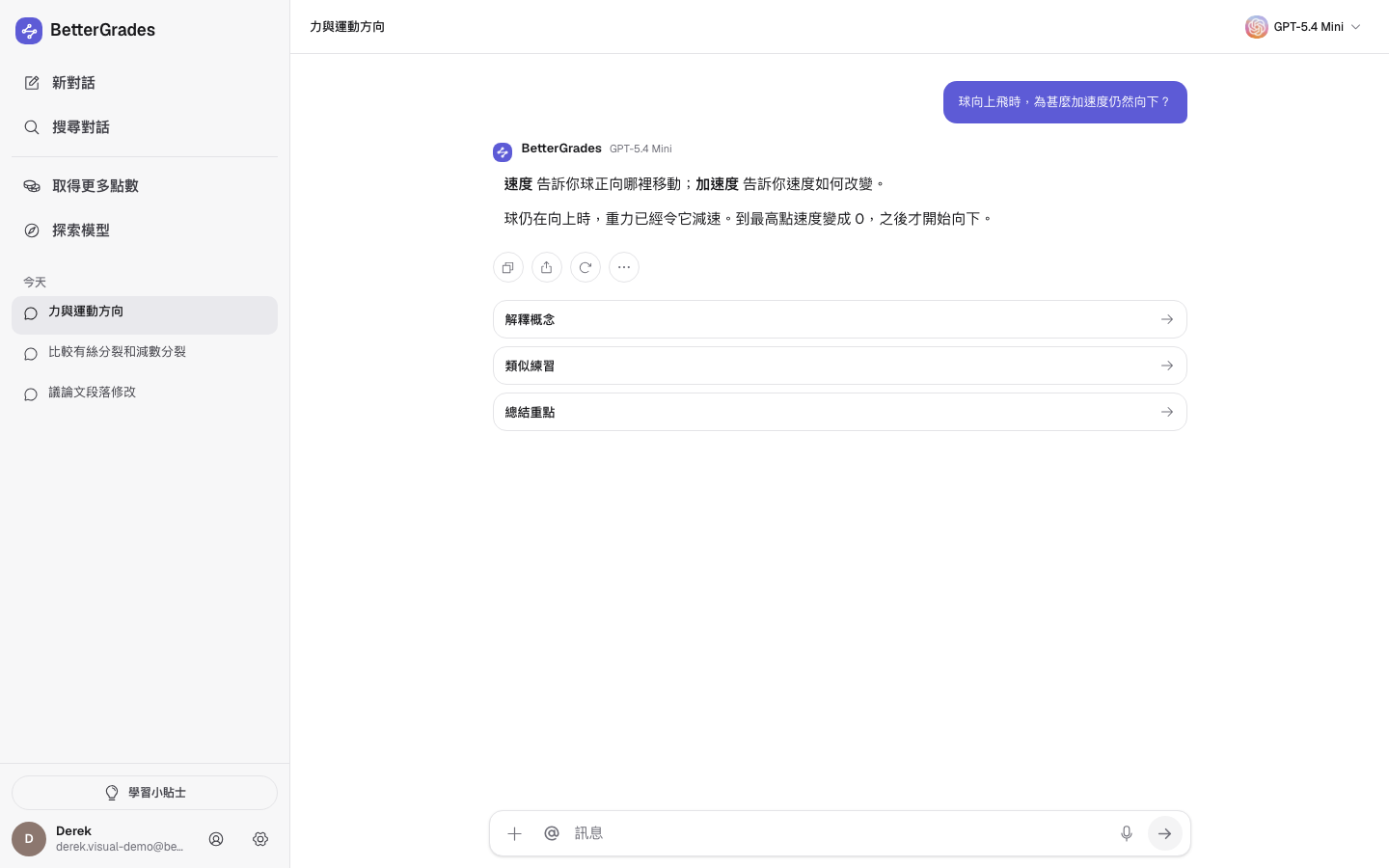Click the BetterGrades avatar icon beside response
The width and height of the screenshot is (1389, 868).
coord(503,152)
